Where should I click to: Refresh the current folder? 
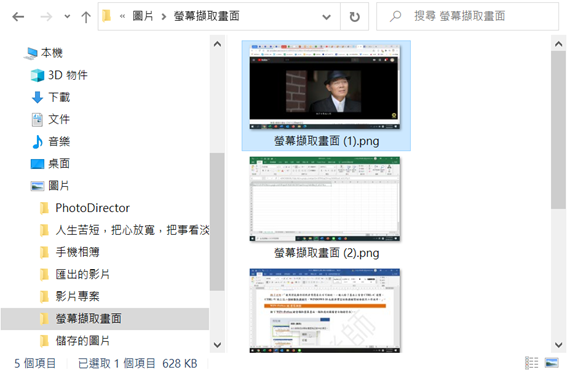coord(354,17)
